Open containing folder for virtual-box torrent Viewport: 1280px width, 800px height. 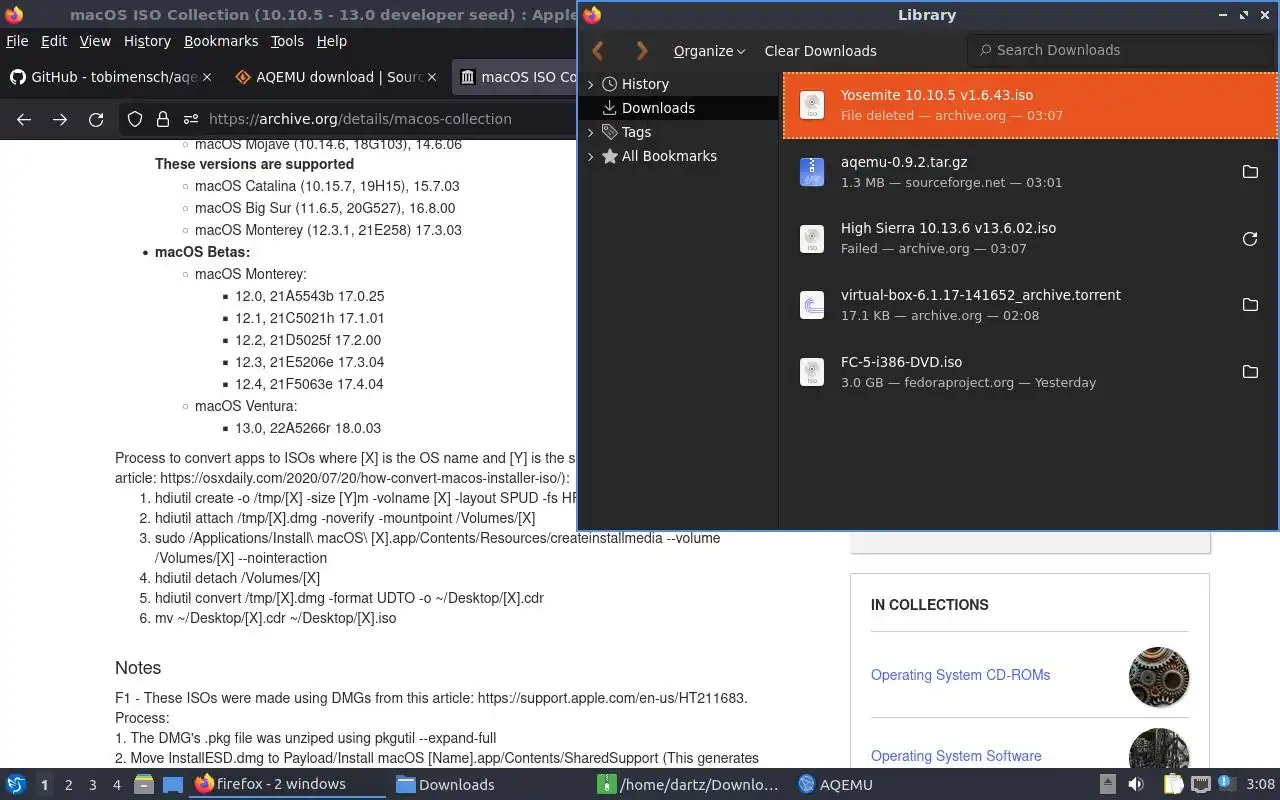[1250, 305]
